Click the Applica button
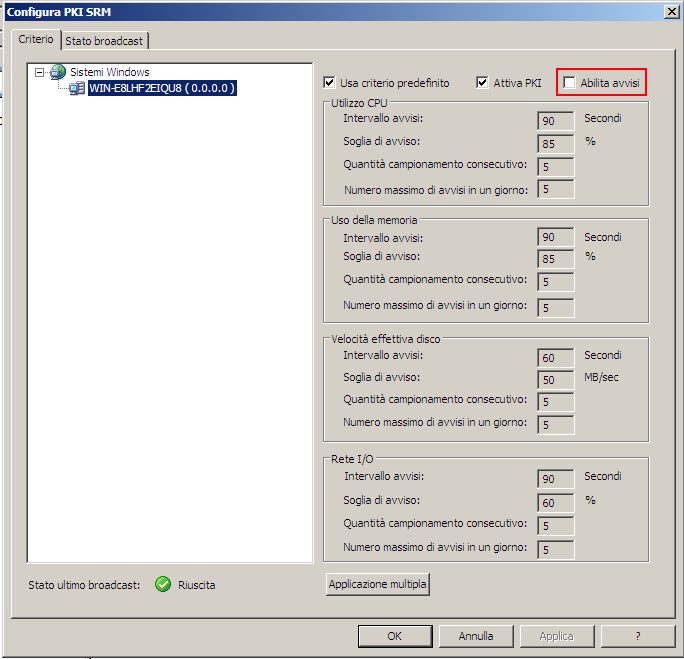The width and height of the screenshot is (684, 659). pyautogui.click(x=557, y=636)
